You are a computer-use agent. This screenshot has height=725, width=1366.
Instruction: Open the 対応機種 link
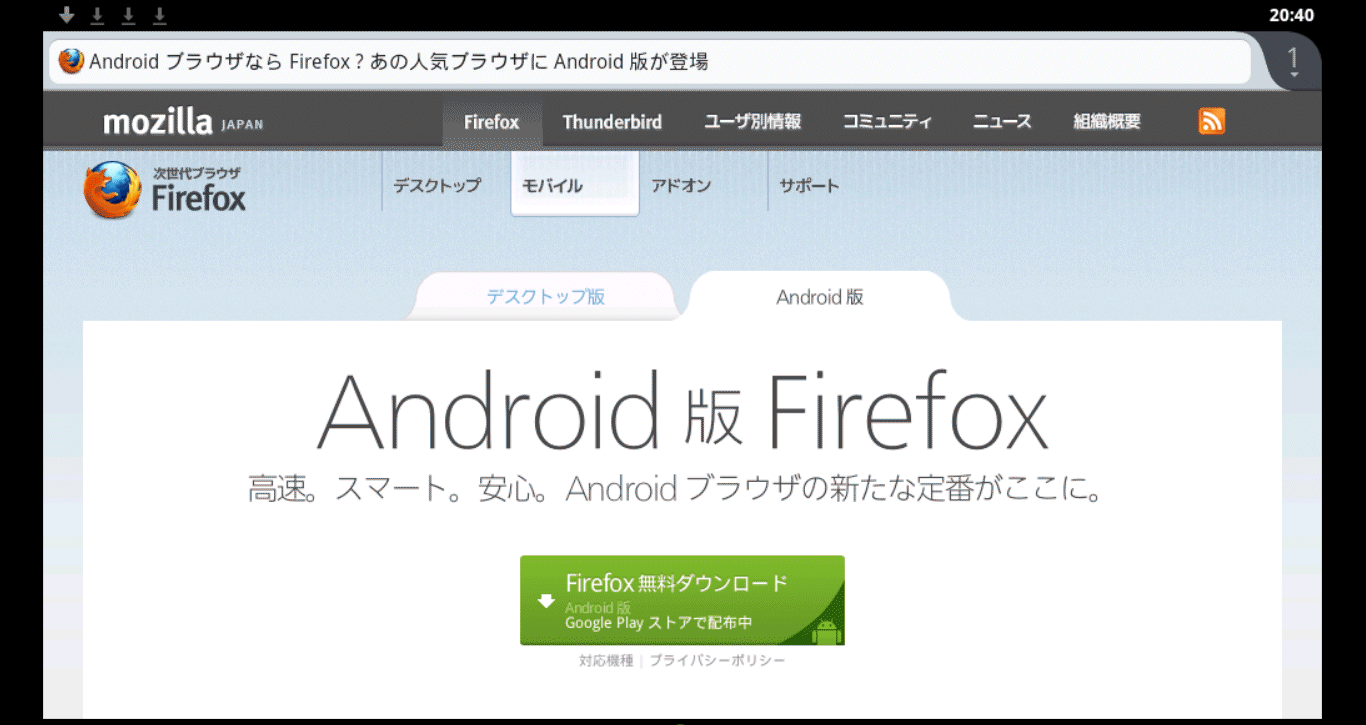click(606, 661)
